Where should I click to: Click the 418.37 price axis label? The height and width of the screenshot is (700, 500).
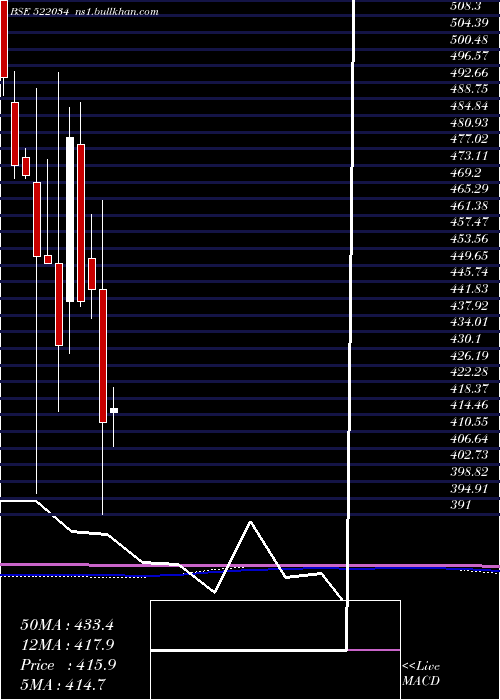[x=469, y=388]
